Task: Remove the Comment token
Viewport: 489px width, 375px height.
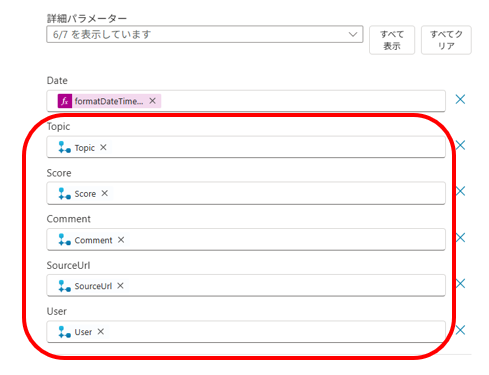Action: click(121, 240)
